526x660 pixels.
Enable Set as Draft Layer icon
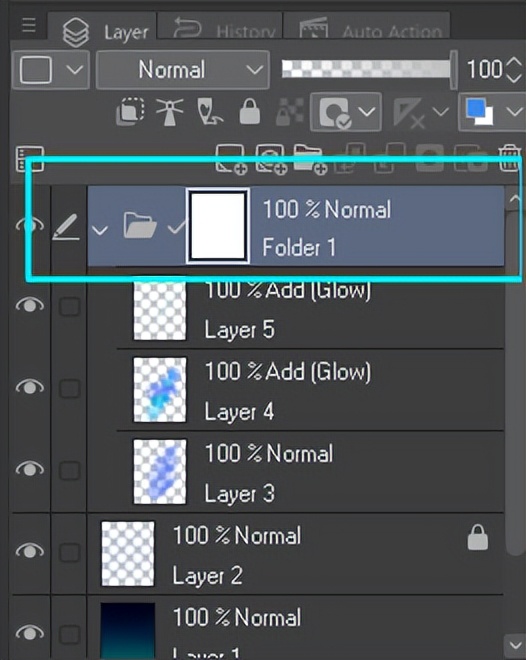[x=210, y=112]
